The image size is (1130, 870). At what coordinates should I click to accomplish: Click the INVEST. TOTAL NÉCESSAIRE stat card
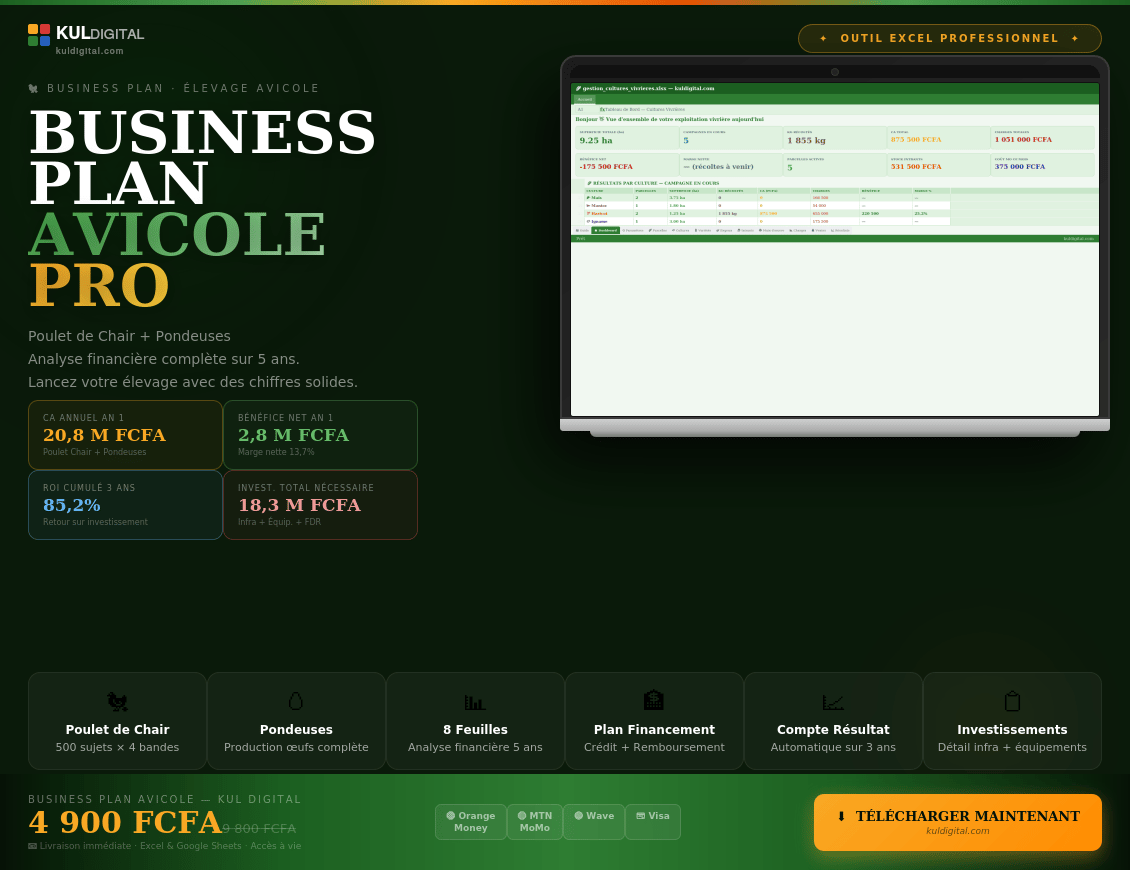[x=321, y=505]
